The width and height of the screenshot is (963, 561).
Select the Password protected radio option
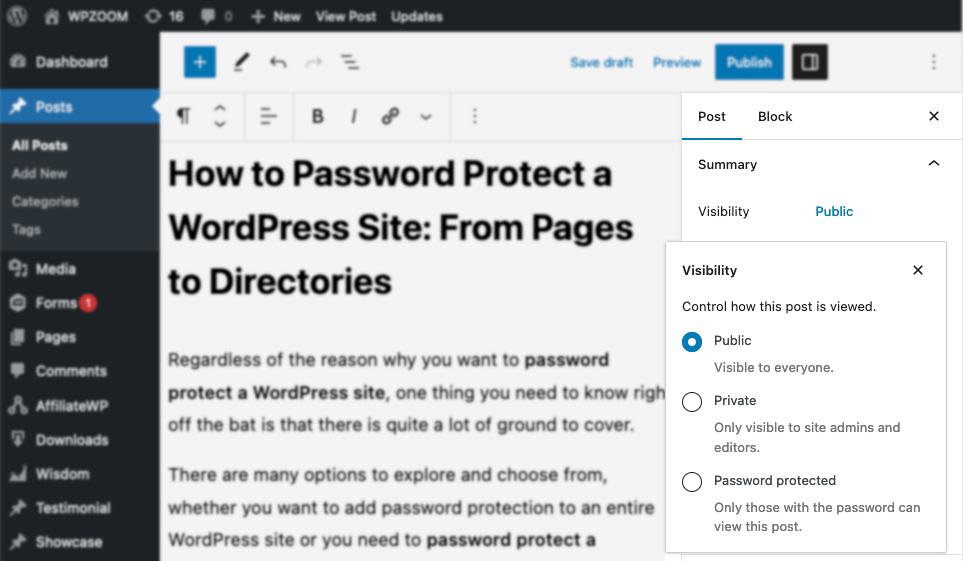pos(692,482)
